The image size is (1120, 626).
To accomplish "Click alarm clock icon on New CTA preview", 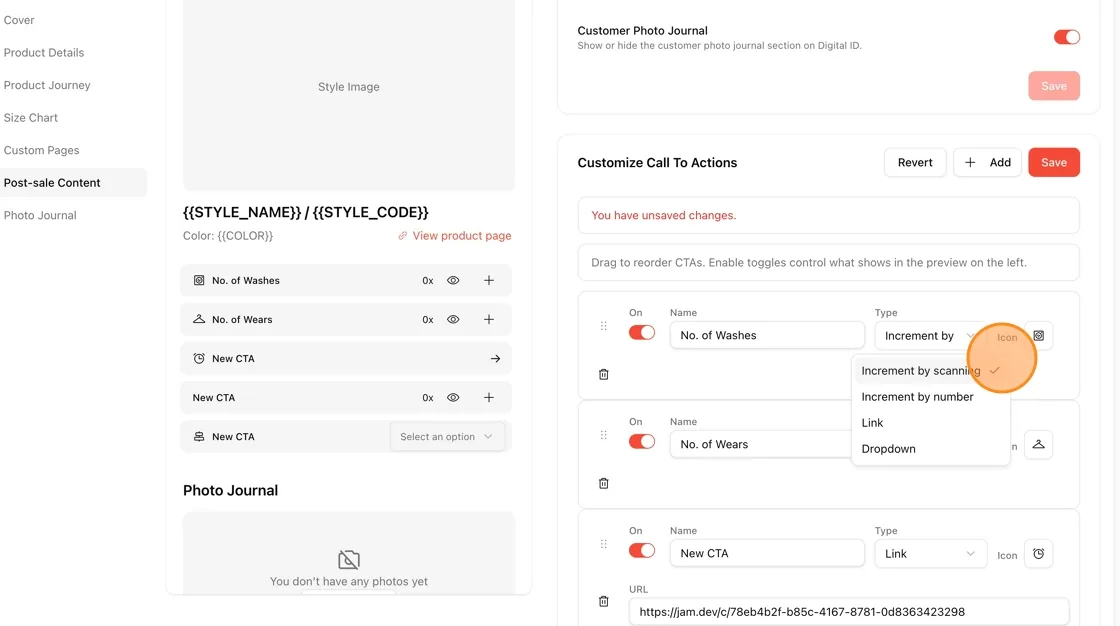I will pos(199,358).
